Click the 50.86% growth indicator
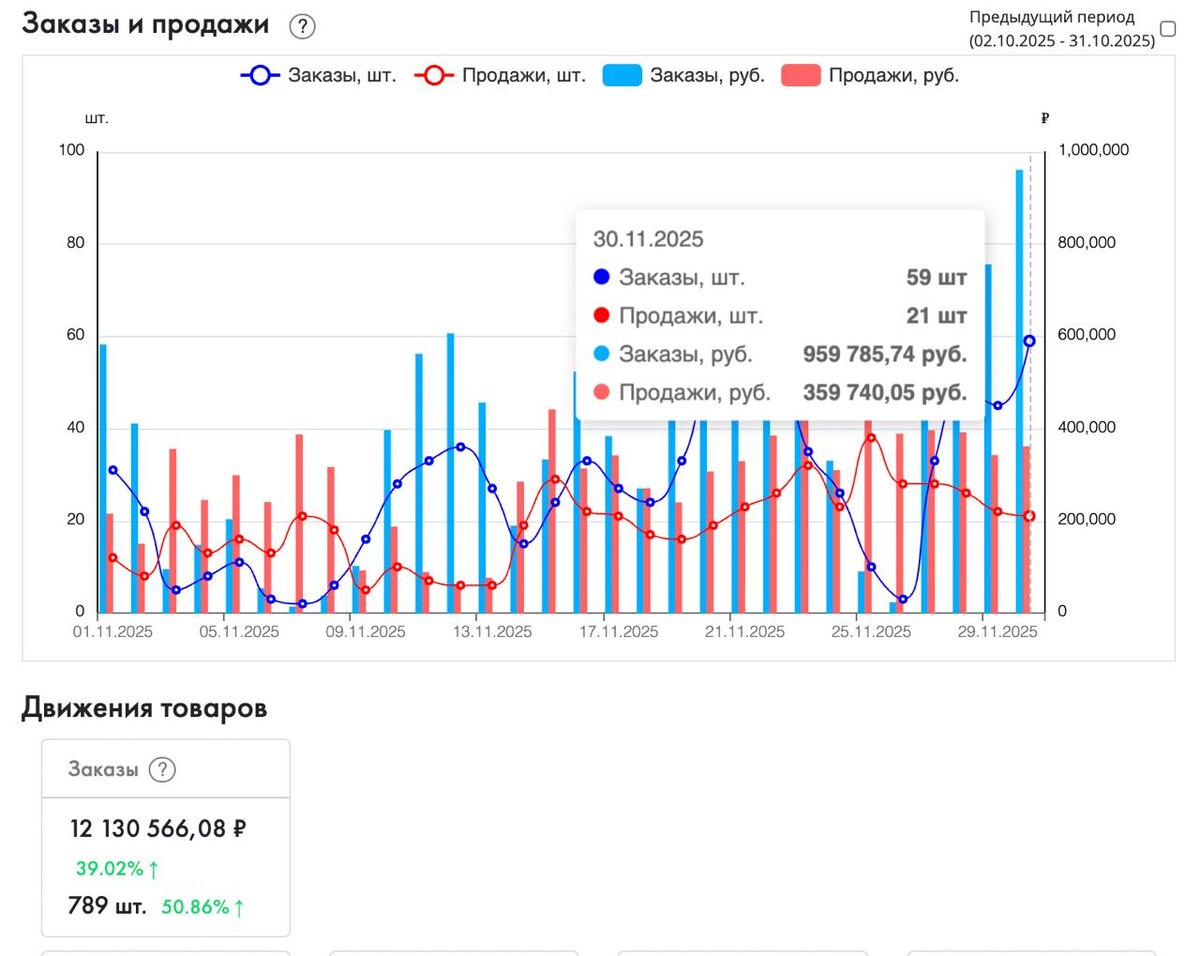This screenshot has width=1200, height=956. tap(203, 908)
